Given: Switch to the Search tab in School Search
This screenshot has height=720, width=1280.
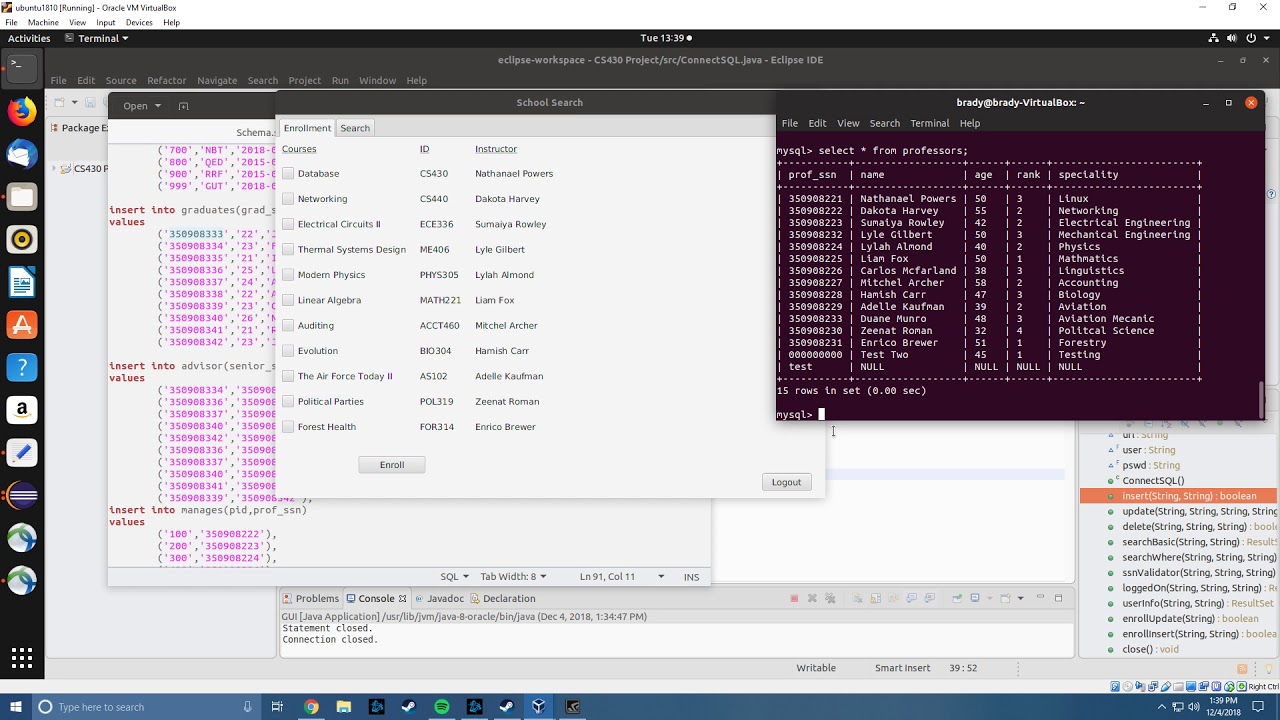Looking at the screenshot, I should tap(355, 128).
